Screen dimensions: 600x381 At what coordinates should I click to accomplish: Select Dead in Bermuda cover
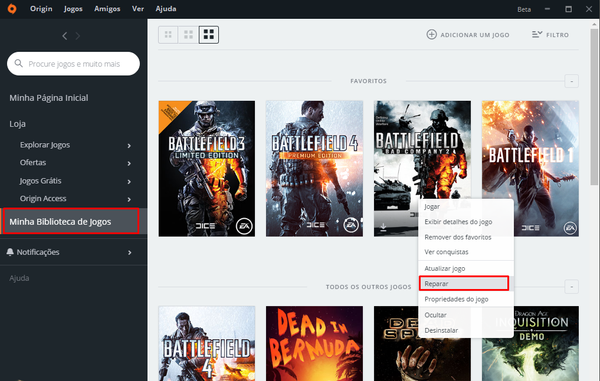coord(315,344)
